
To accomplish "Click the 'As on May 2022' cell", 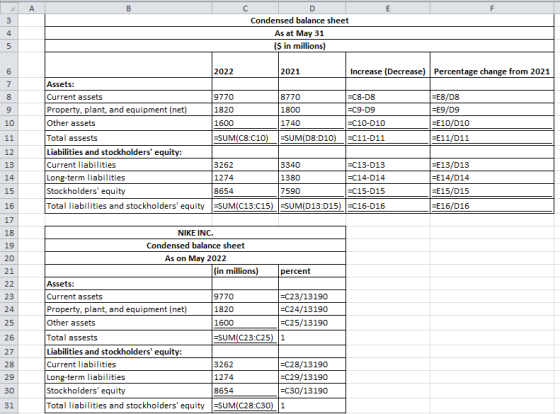I will (x=195, y=258).
